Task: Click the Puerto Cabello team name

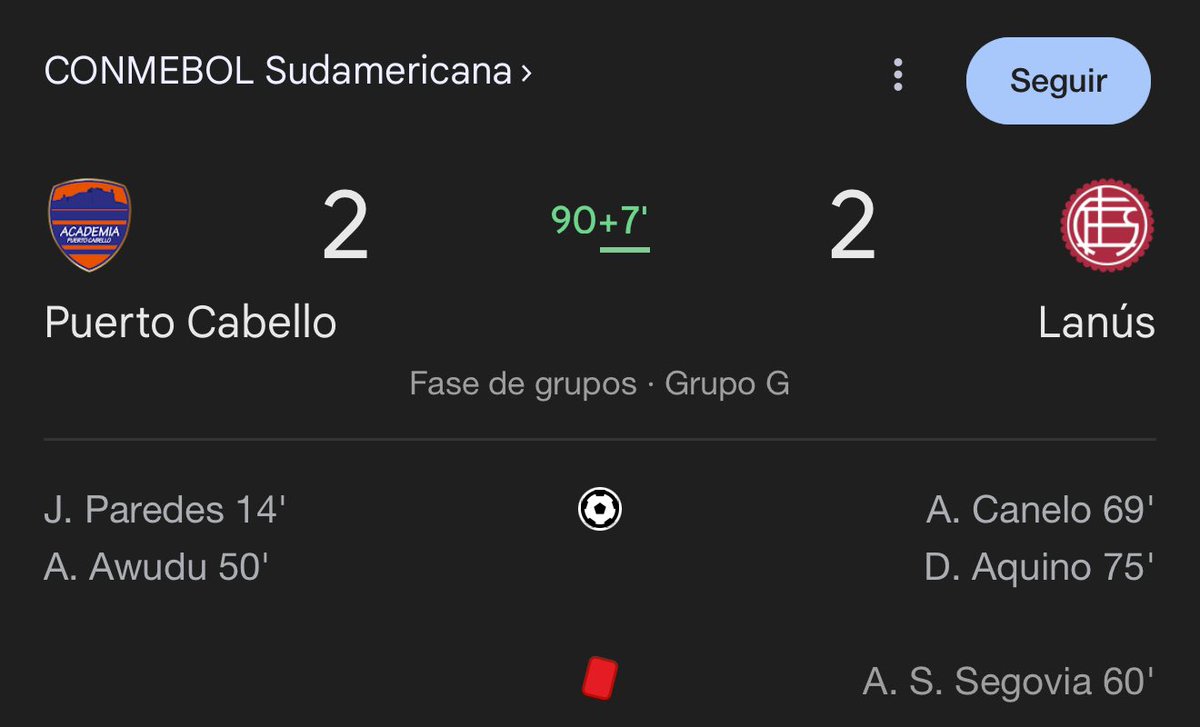Action: pos(190,322)
